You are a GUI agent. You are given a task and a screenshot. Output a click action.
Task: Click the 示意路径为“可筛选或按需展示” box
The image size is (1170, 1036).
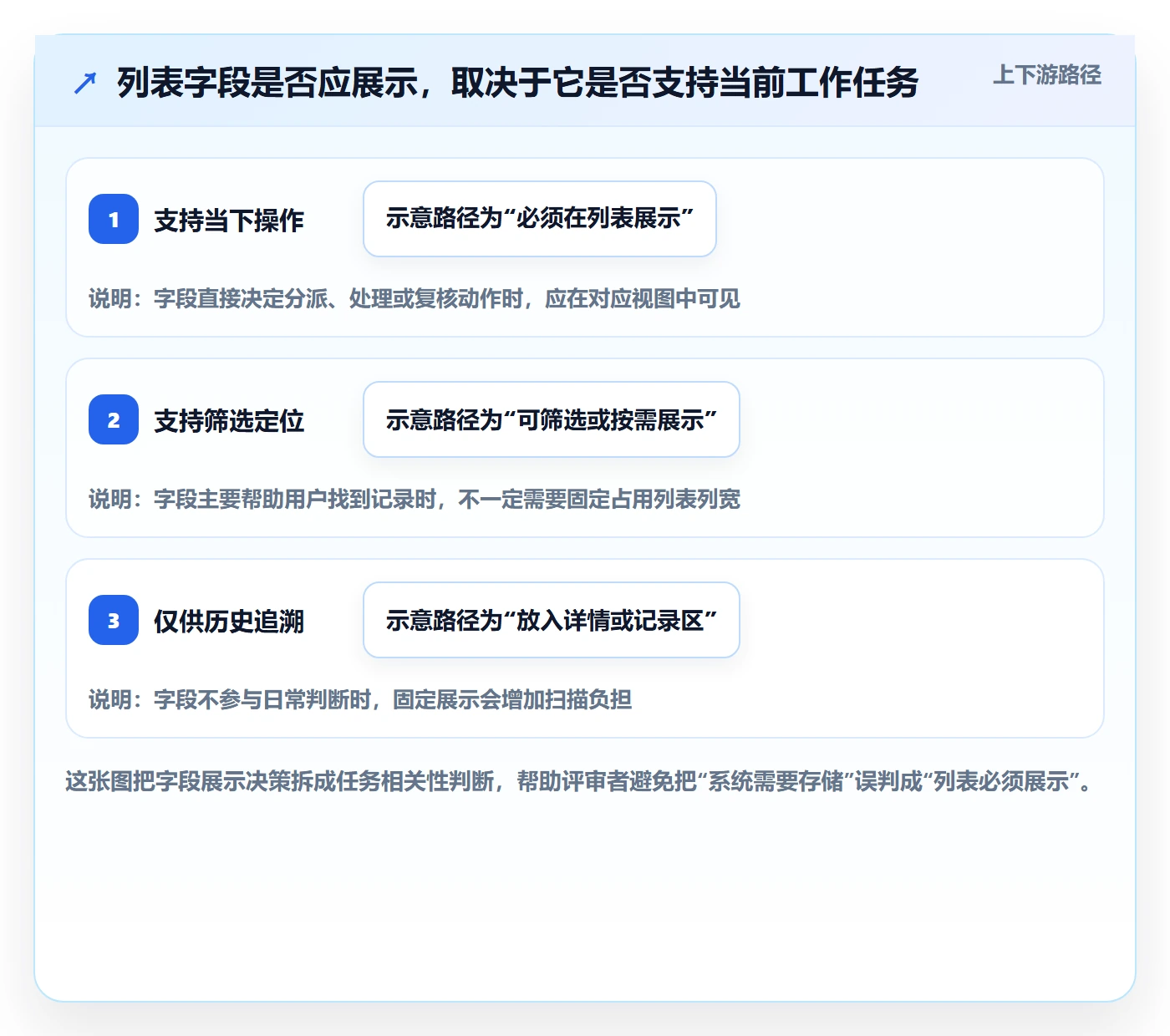(552, 419)
